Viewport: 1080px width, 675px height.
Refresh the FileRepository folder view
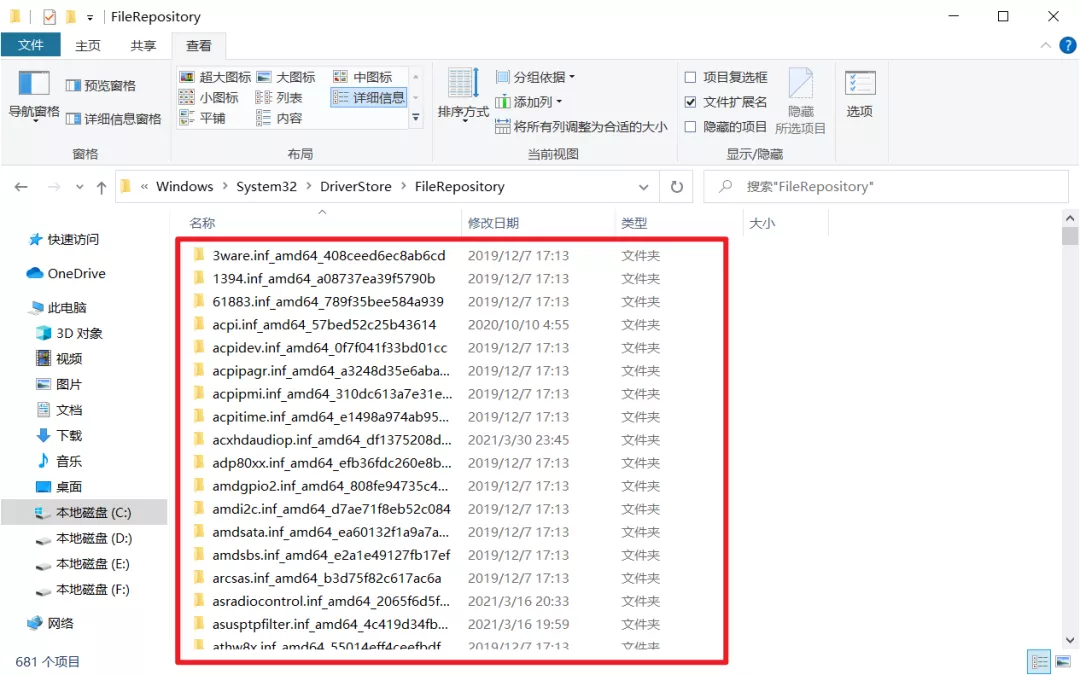coord(677,187)
